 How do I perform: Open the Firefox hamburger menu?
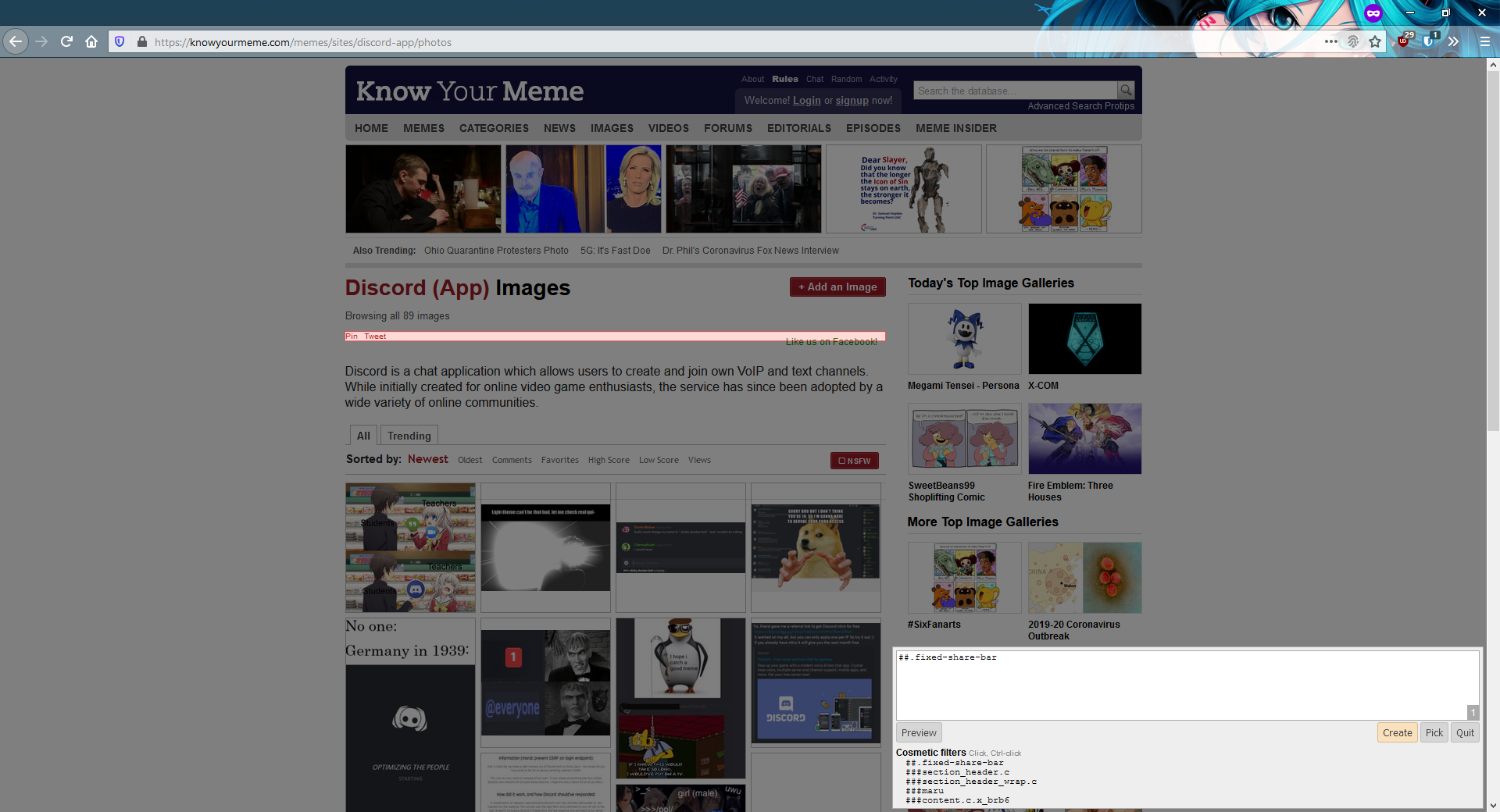click(x=1484, y=41)
